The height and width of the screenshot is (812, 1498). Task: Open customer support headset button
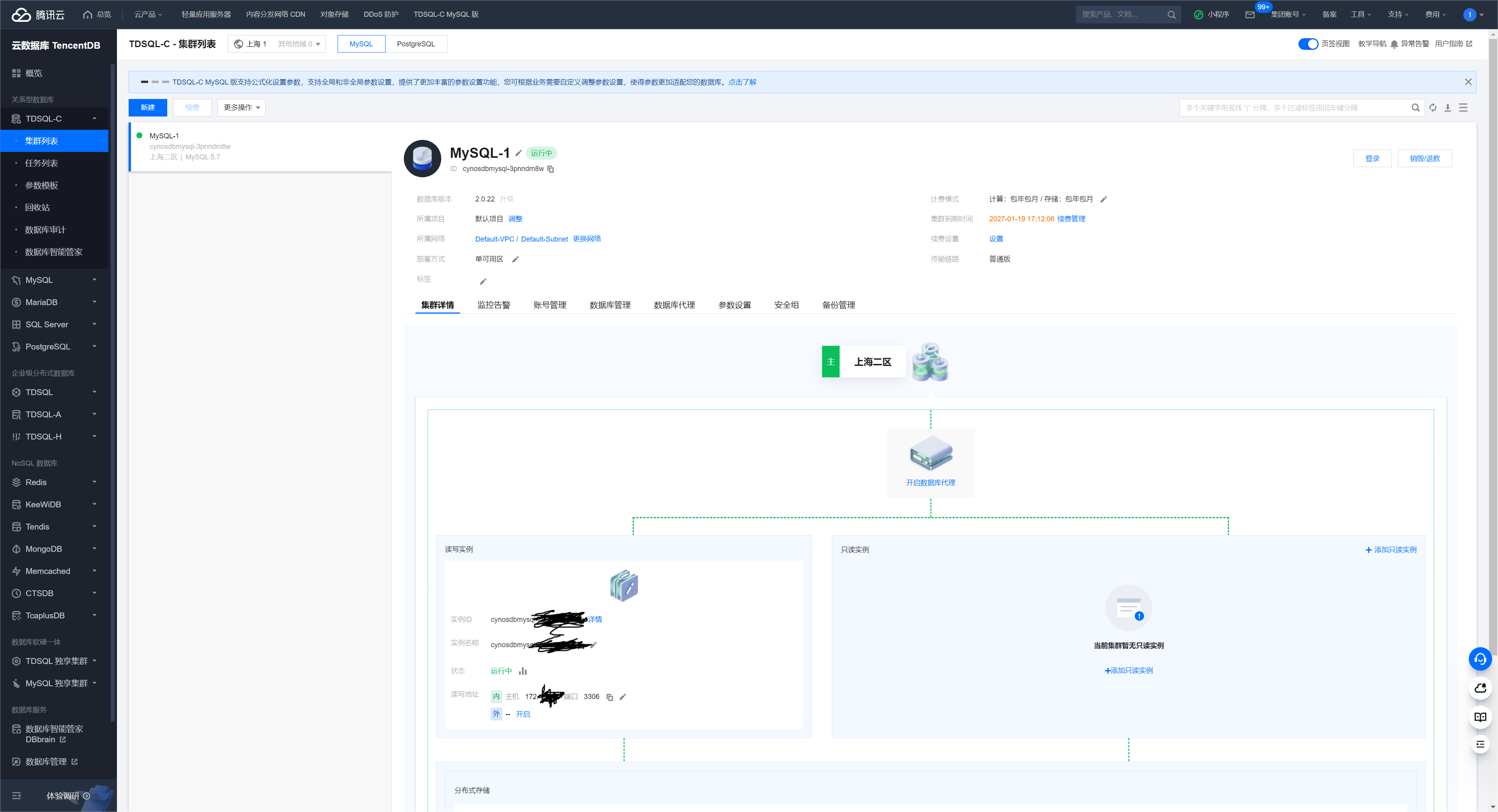(1480, 658)
